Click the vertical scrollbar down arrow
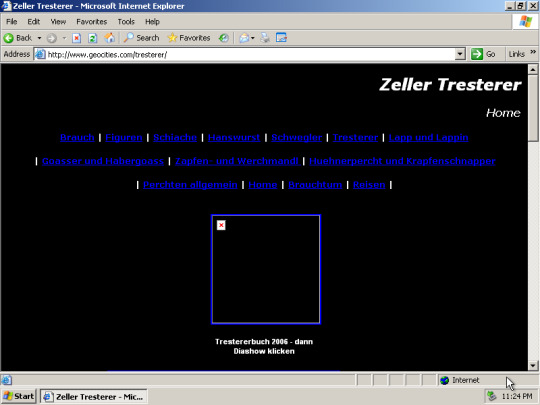The height and width of the screenshot is (405, 540). tap(533, 365)
